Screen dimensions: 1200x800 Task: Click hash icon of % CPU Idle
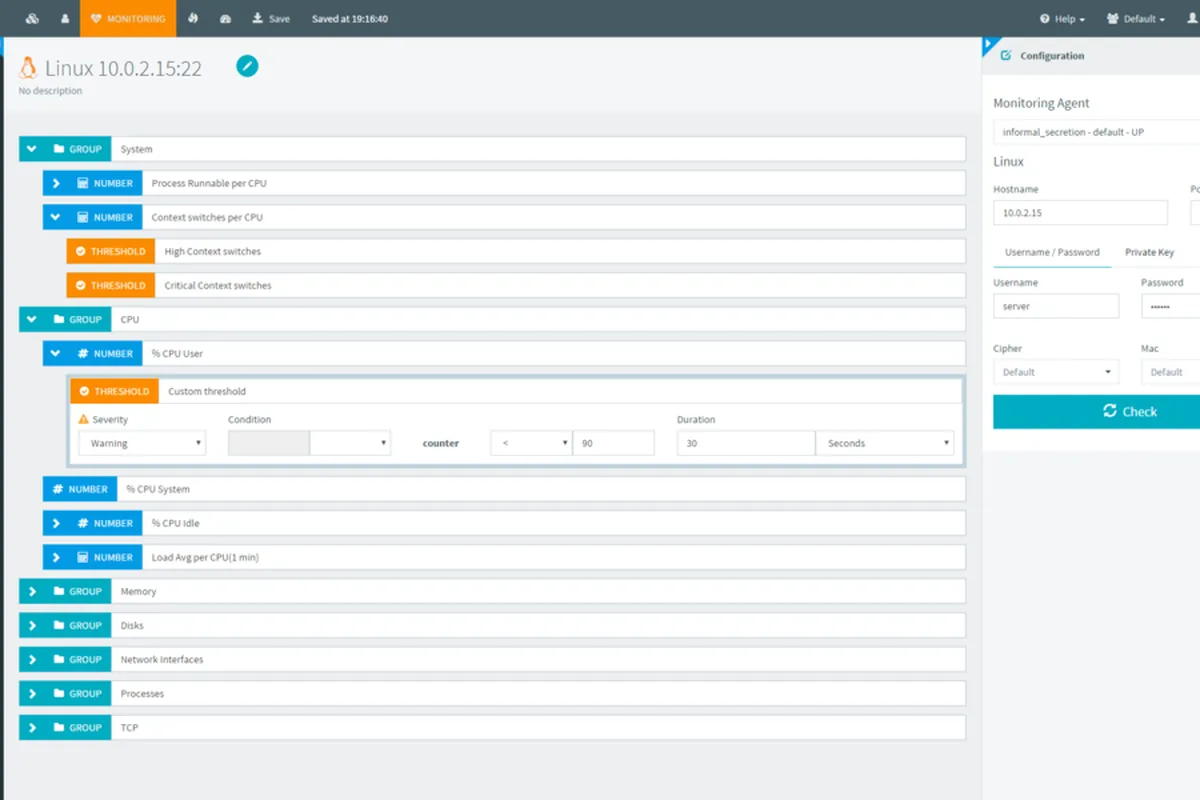tap(83, 523)
